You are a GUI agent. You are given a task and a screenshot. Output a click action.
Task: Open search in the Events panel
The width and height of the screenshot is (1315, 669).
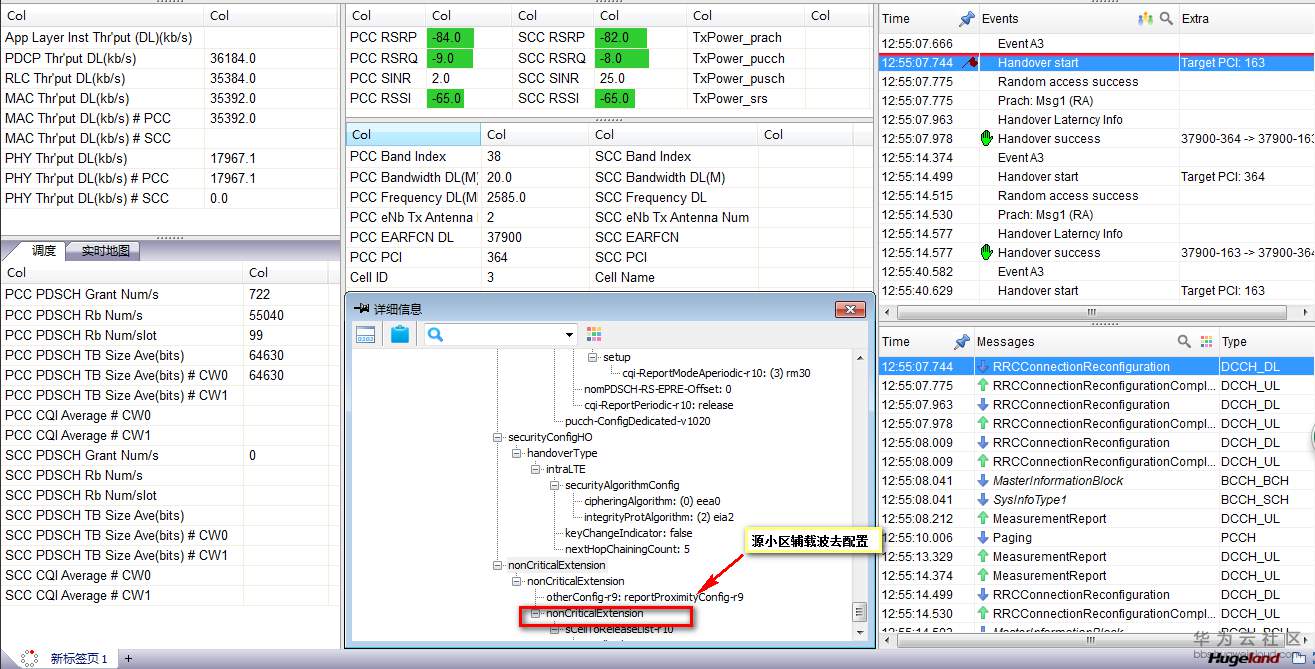[1166, 18]
